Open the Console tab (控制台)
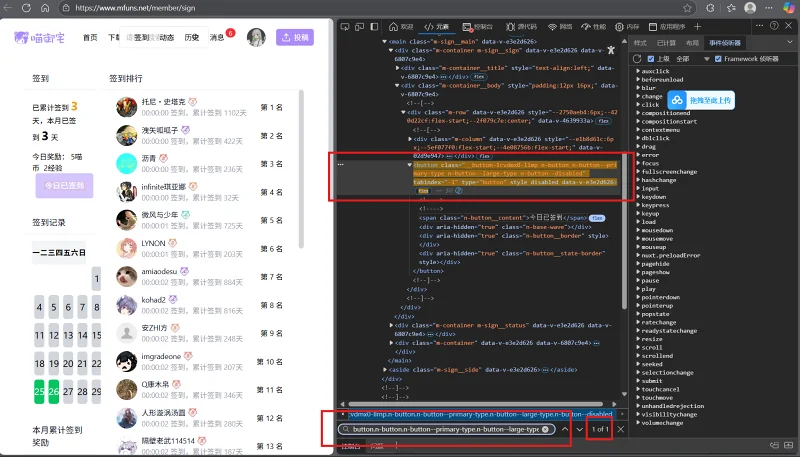 [x=478, y=27]
